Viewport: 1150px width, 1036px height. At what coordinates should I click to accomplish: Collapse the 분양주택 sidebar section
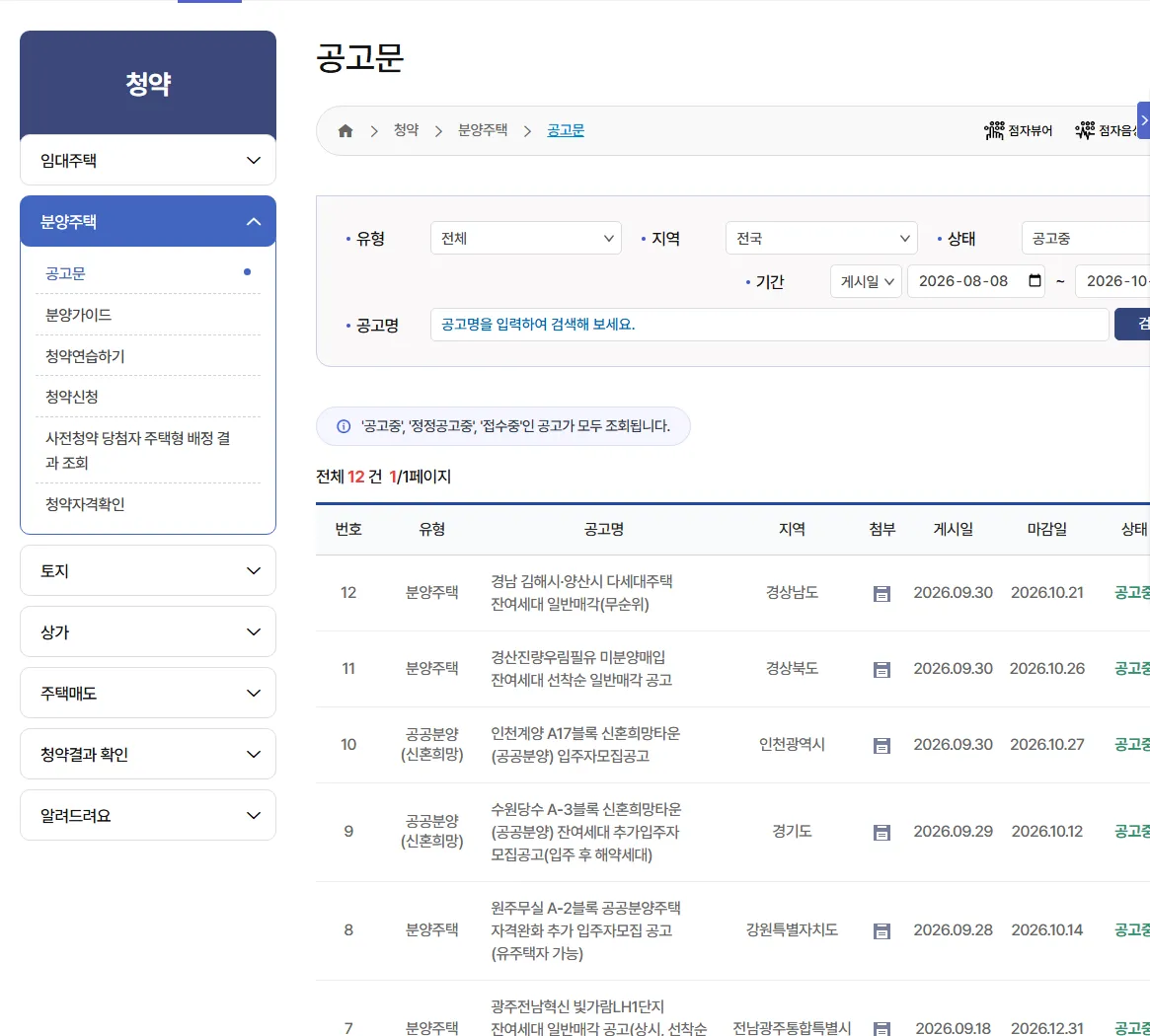148,221
